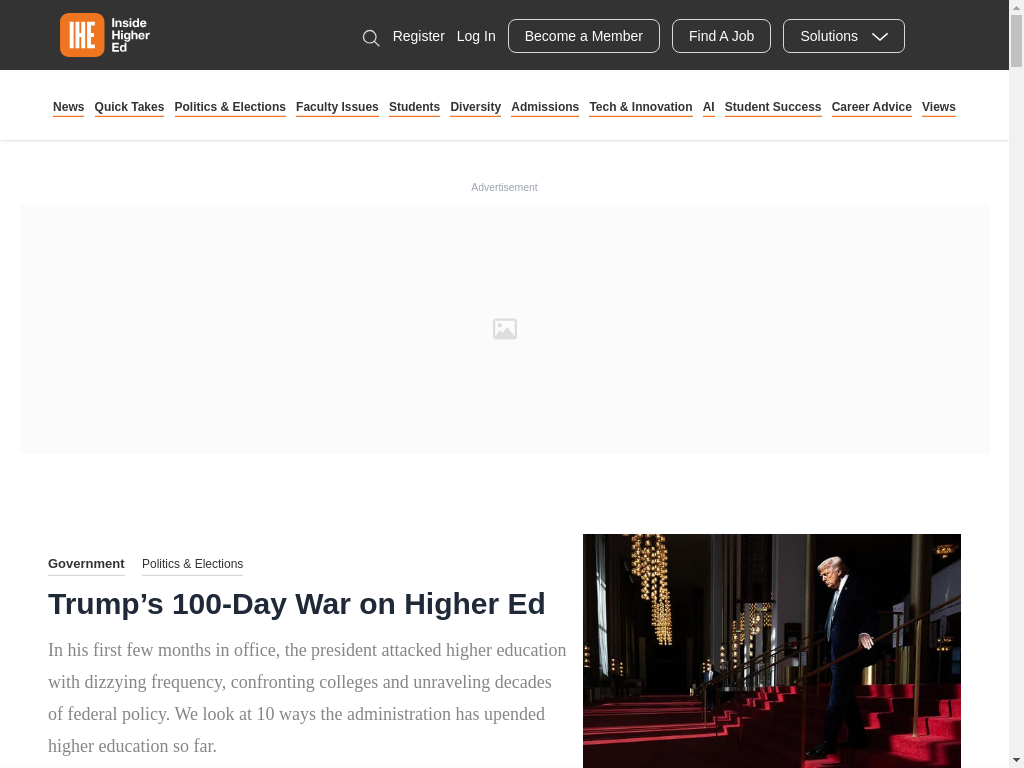
Task: Open the Log In link
Action: 476,37
